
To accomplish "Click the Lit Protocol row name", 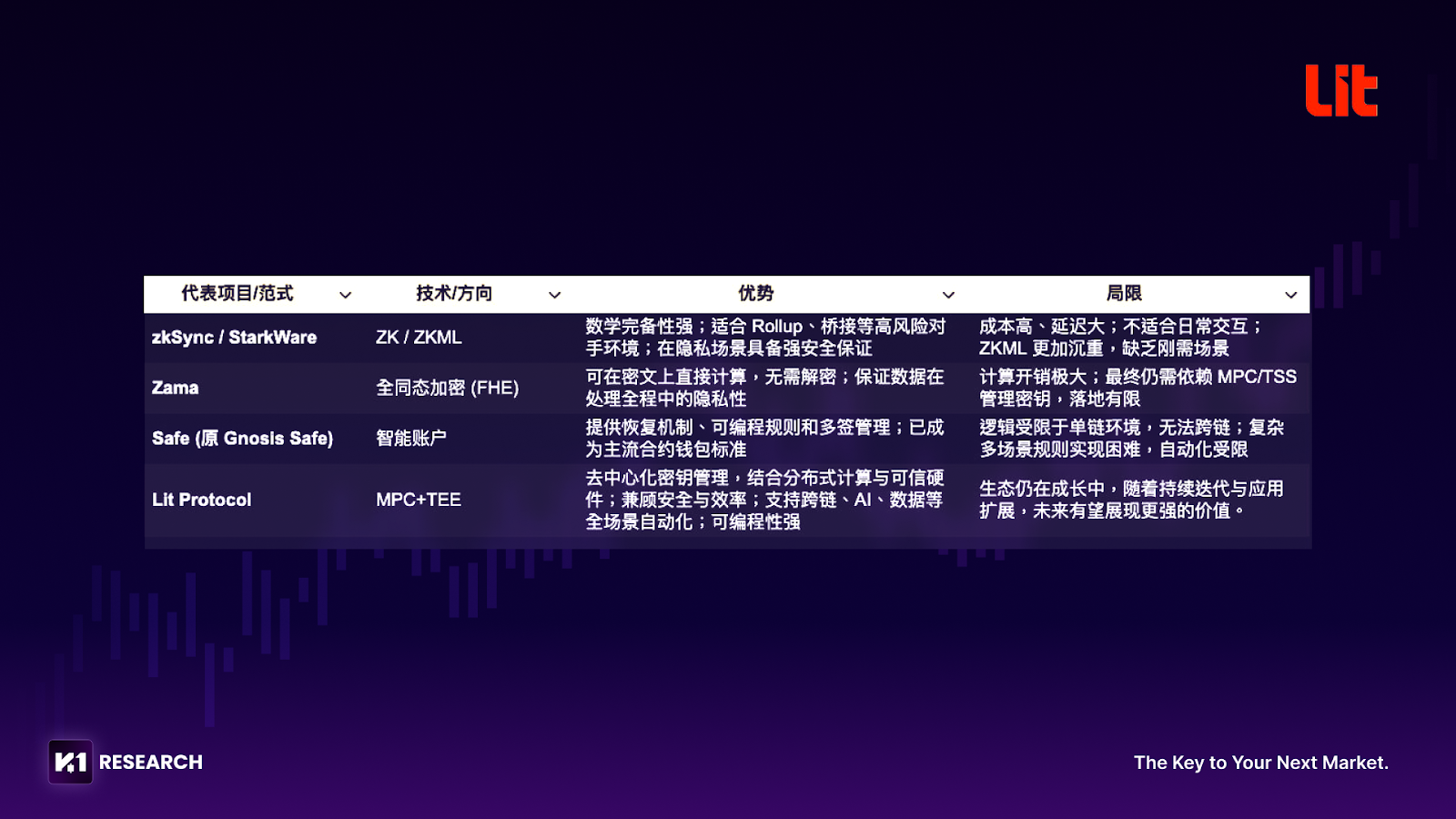I will click(201, 500).
